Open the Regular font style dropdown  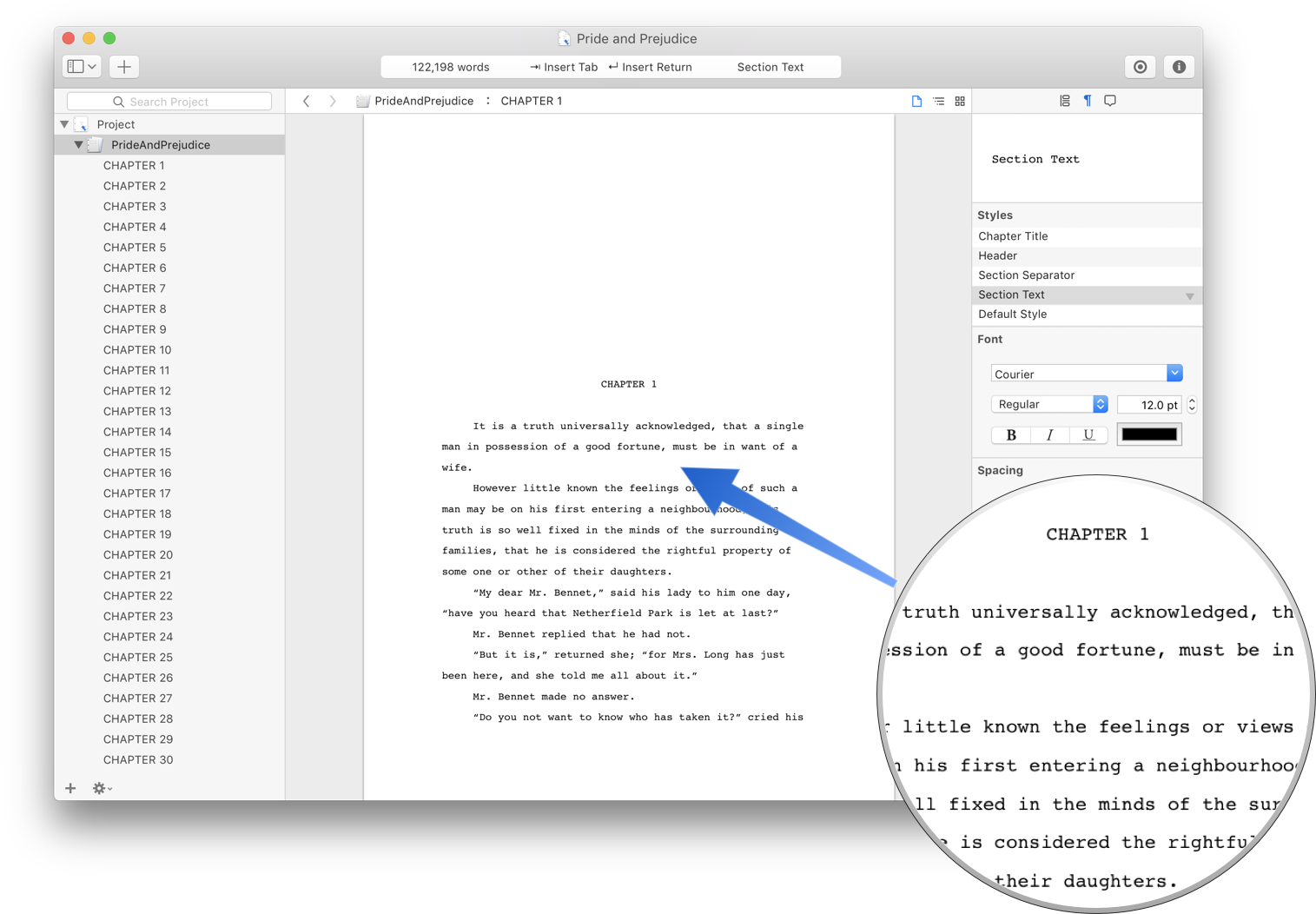(x=1101, y=404)
